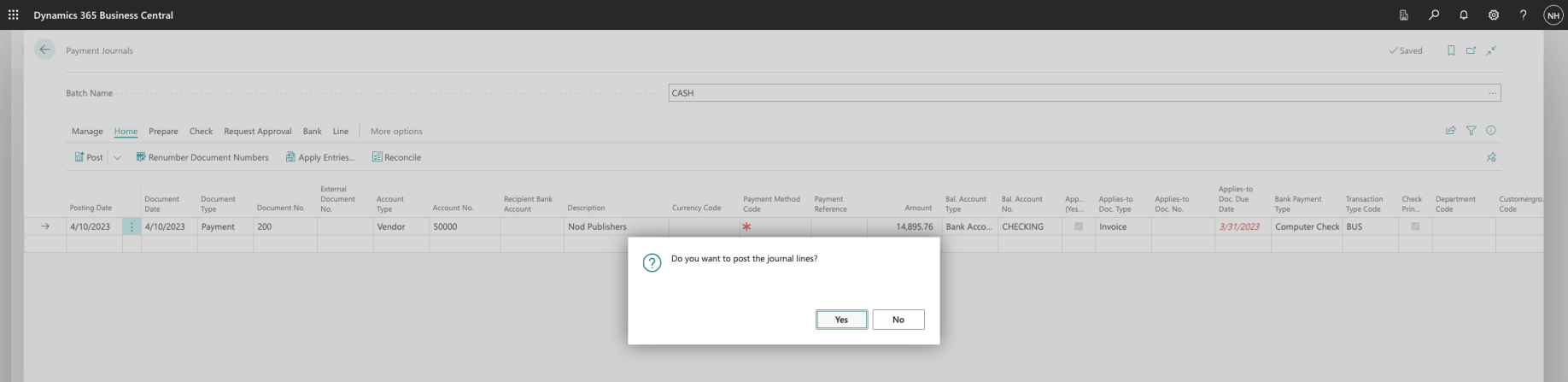Click the Document No. 200 cell
1568x382 pixels.
pos(285,226)
